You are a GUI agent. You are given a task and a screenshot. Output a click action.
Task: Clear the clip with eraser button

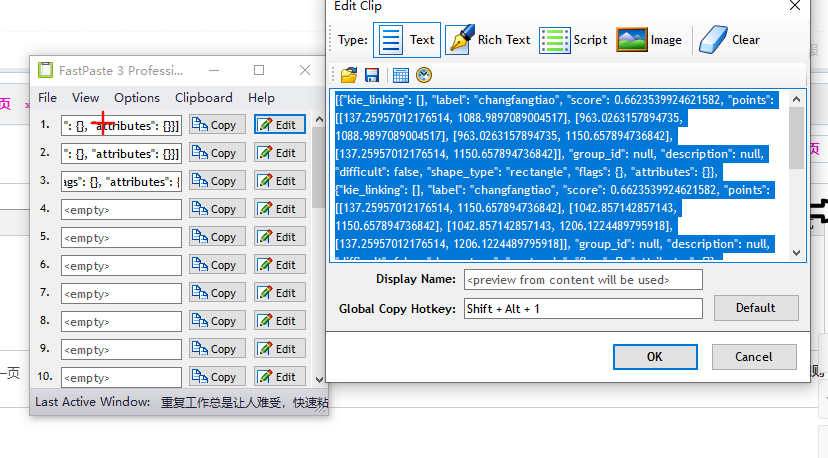[729, 40]
